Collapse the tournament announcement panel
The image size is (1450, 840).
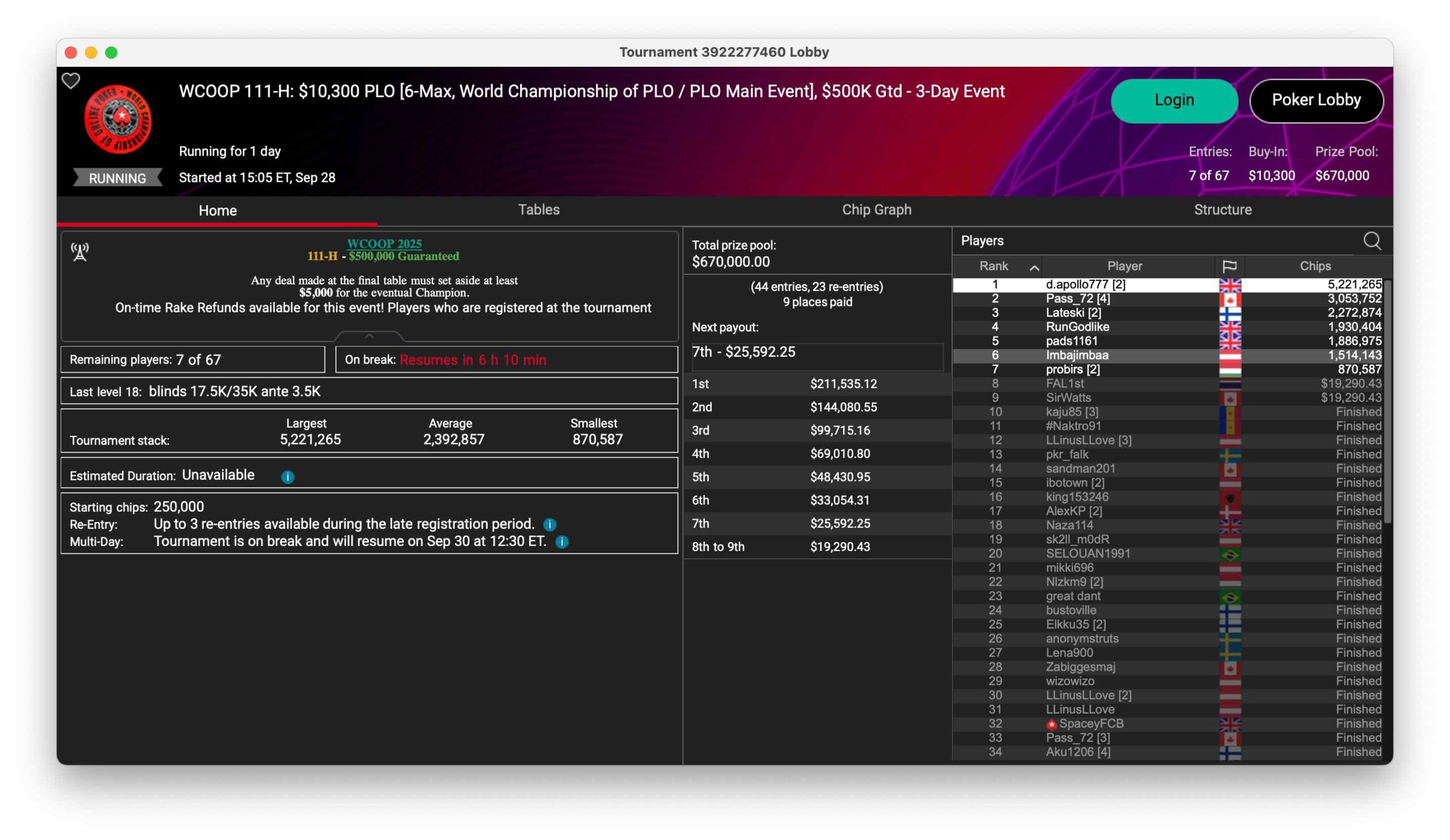[x=369, y=336]
